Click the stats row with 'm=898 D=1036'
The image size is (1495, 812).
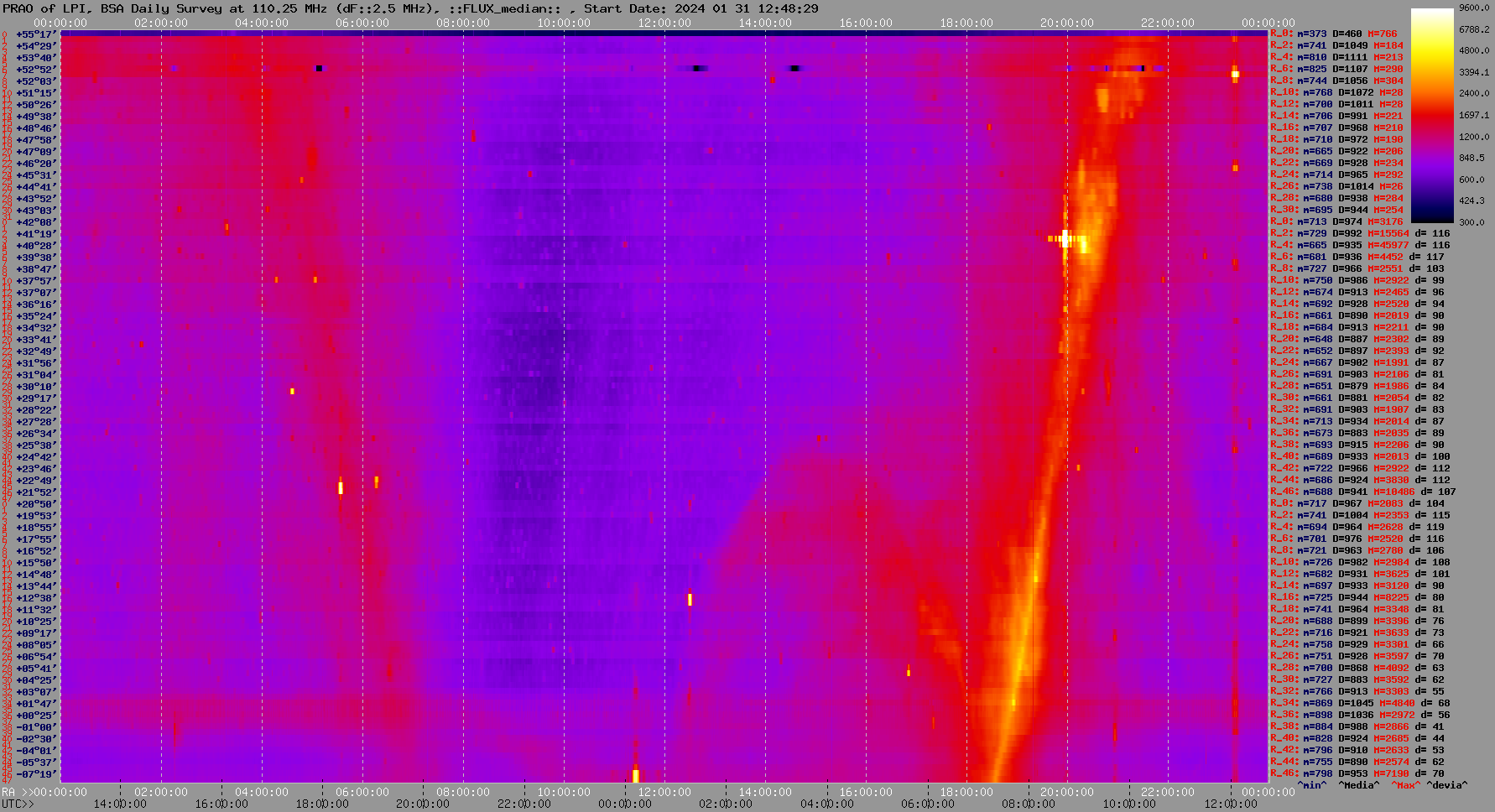click(1357, 716)
